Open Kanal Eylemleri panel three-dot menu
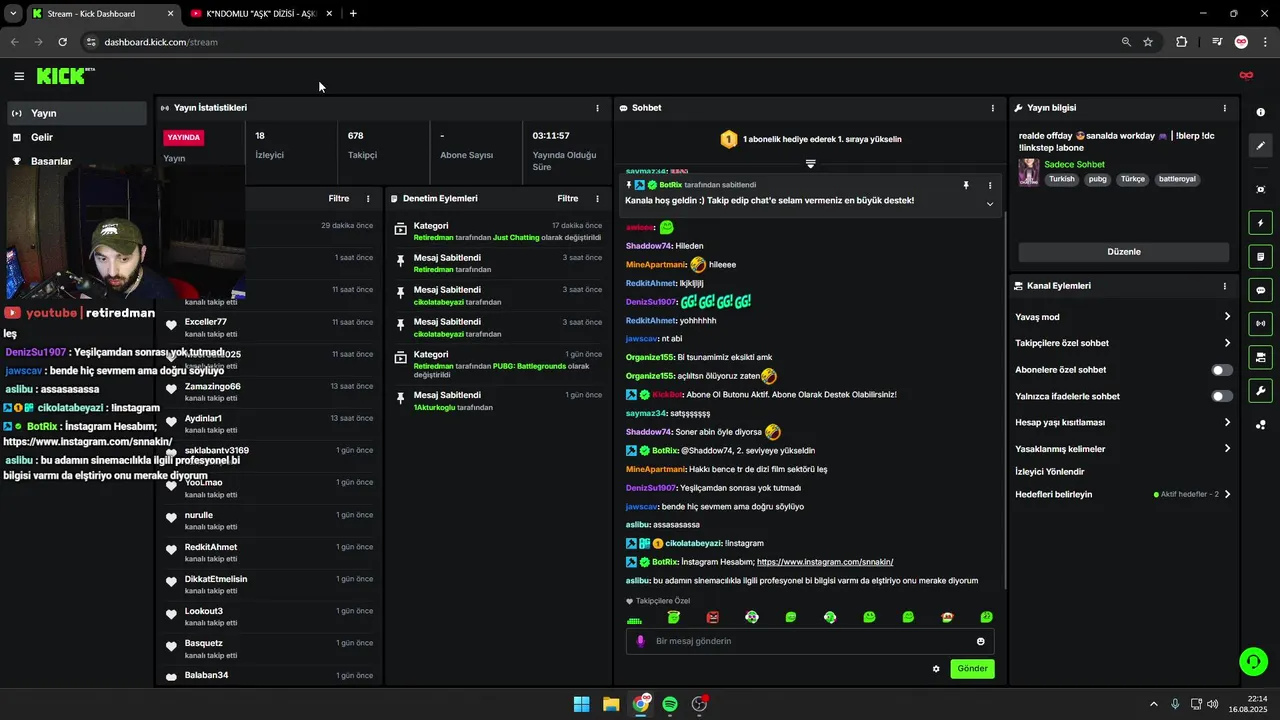 [x=1225, y=286]
